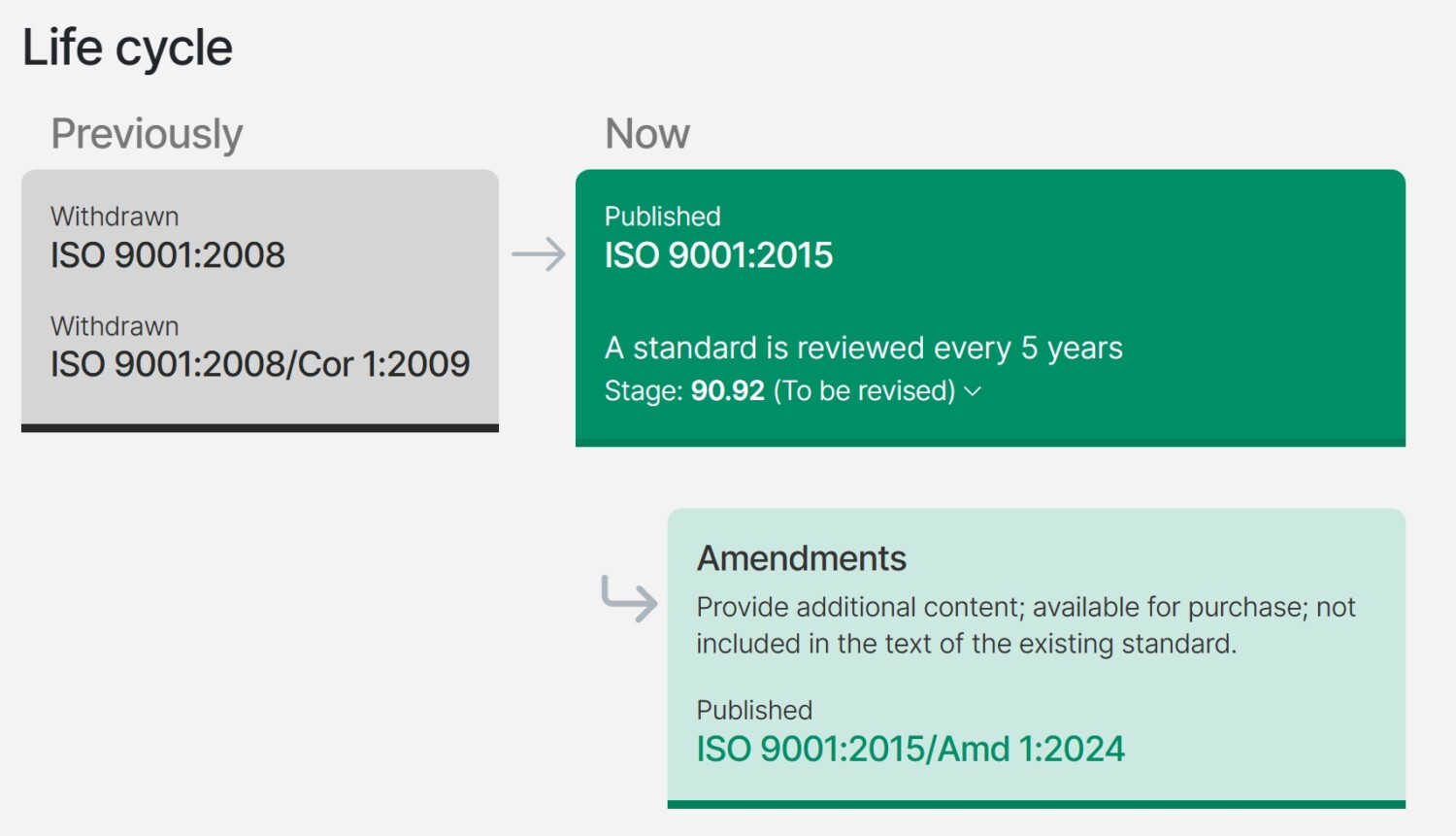Viewport: 1456px width, 836px height.
Task: Click the Withdrawn label above ISO 9001:2008
Action: (x=115, y=217)
